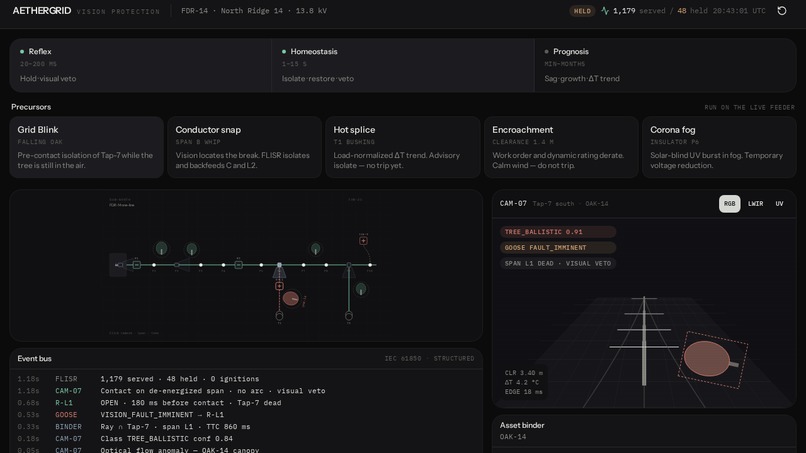Run the Encroachment precursor

[x=561, y=147]
